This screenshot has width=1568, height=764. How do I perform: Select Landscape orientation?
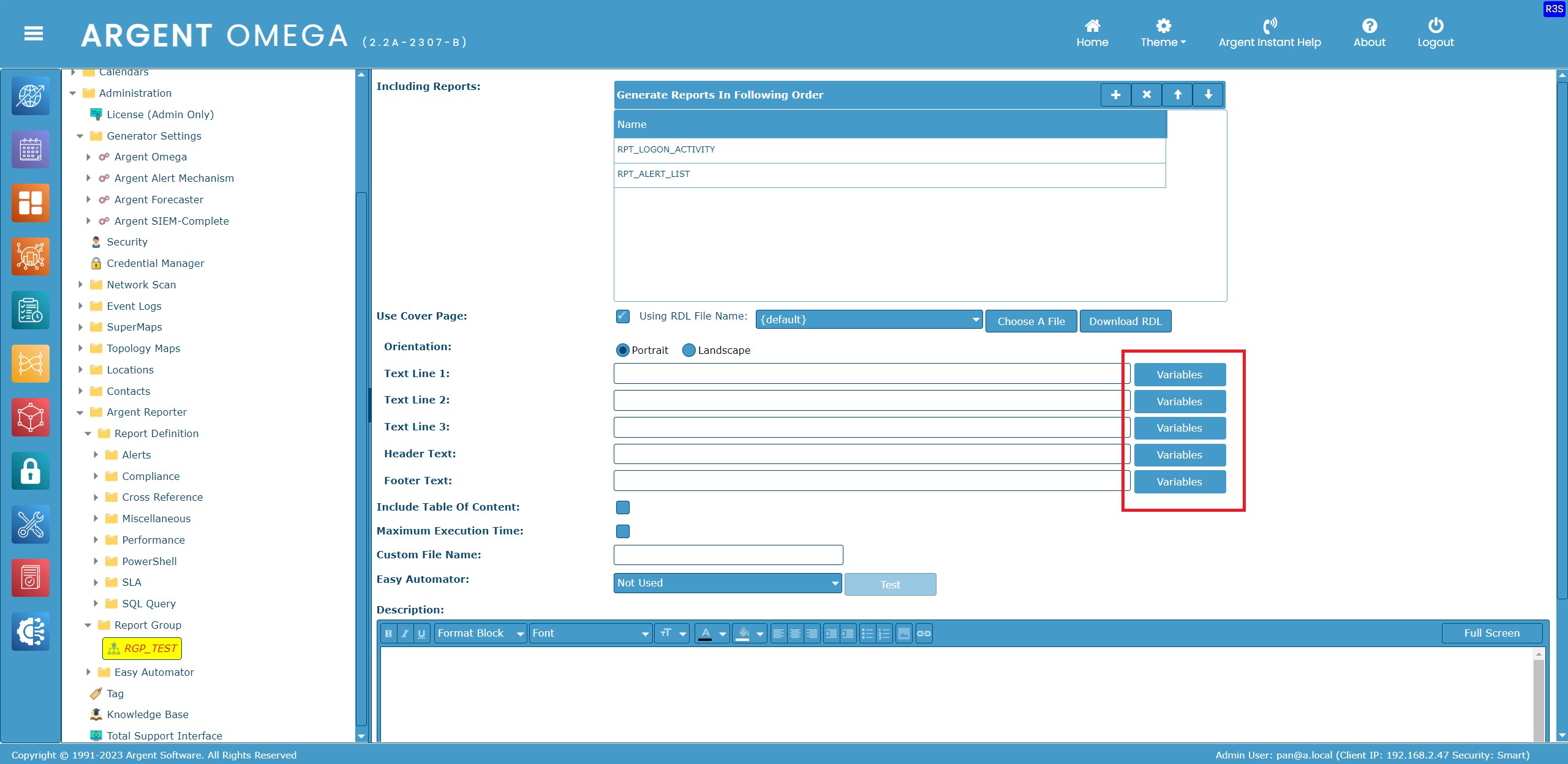tap(689, 350)
